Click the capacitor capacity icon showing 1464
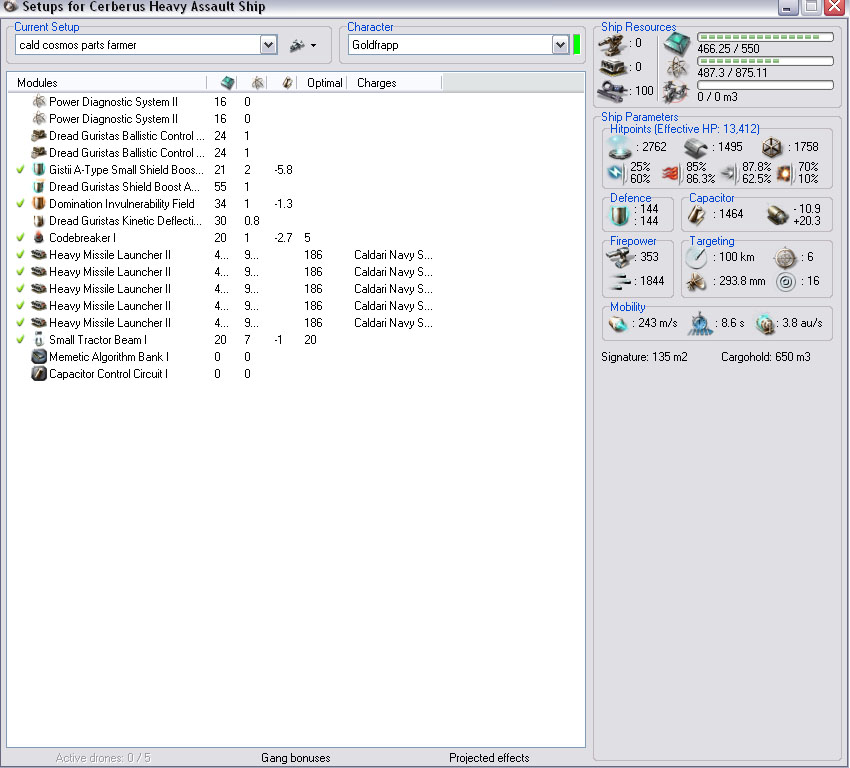Screen dimensions: 850x768 697,215
